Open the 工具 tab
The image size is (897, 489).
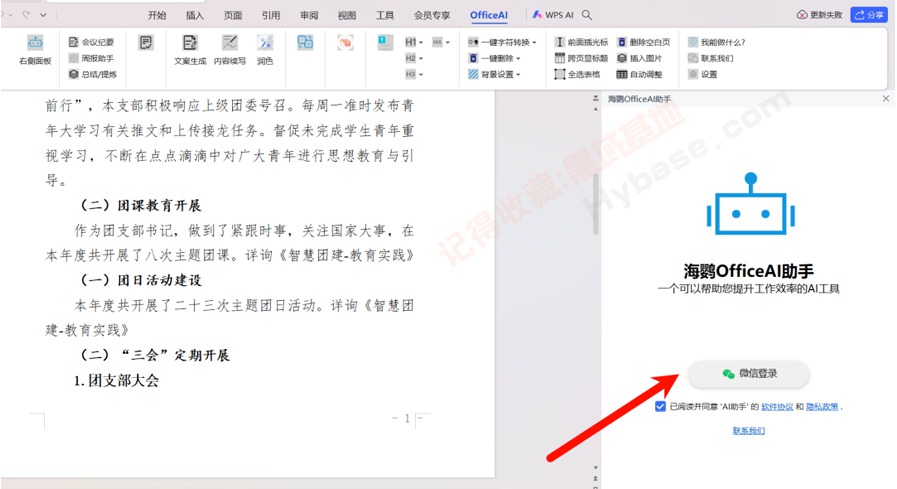[x=384, y=15]
